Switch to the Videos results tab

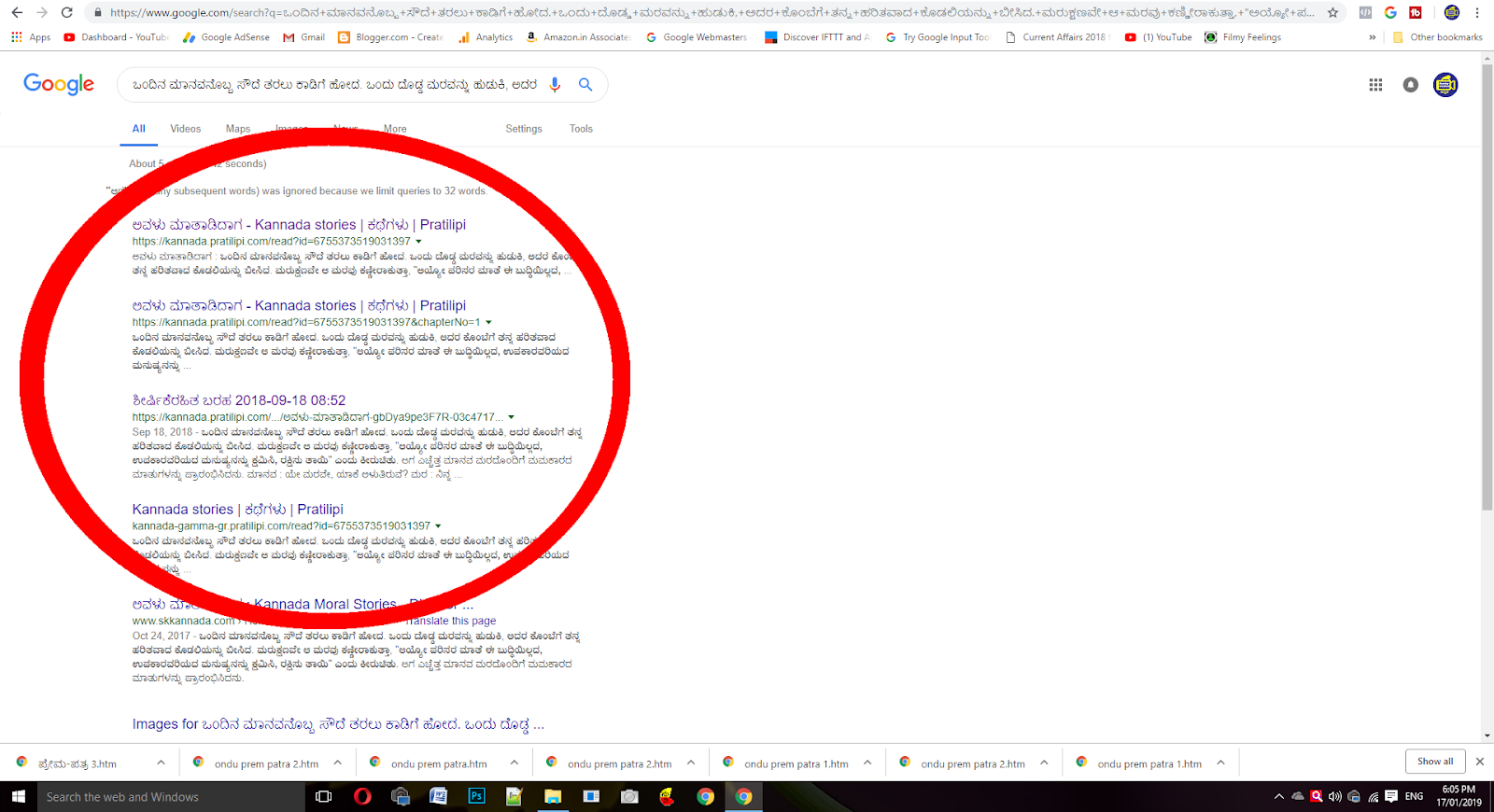(x=185, y=129)
